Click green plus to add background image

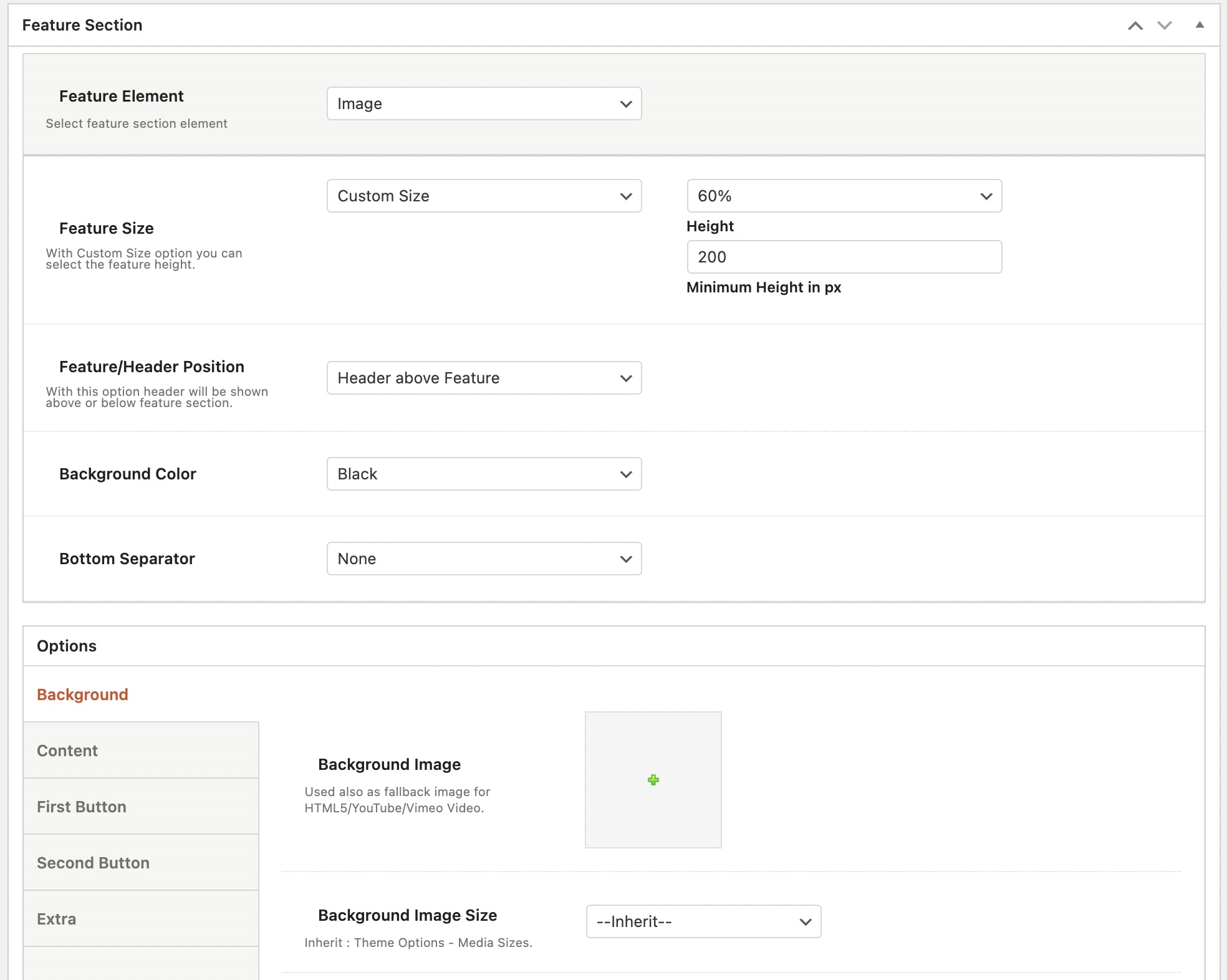653,780
